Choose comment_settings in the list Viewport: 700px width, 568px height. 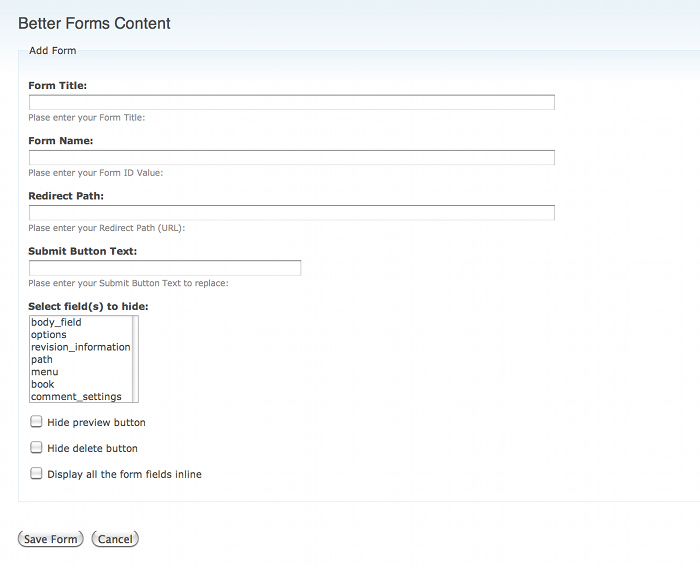76,397
